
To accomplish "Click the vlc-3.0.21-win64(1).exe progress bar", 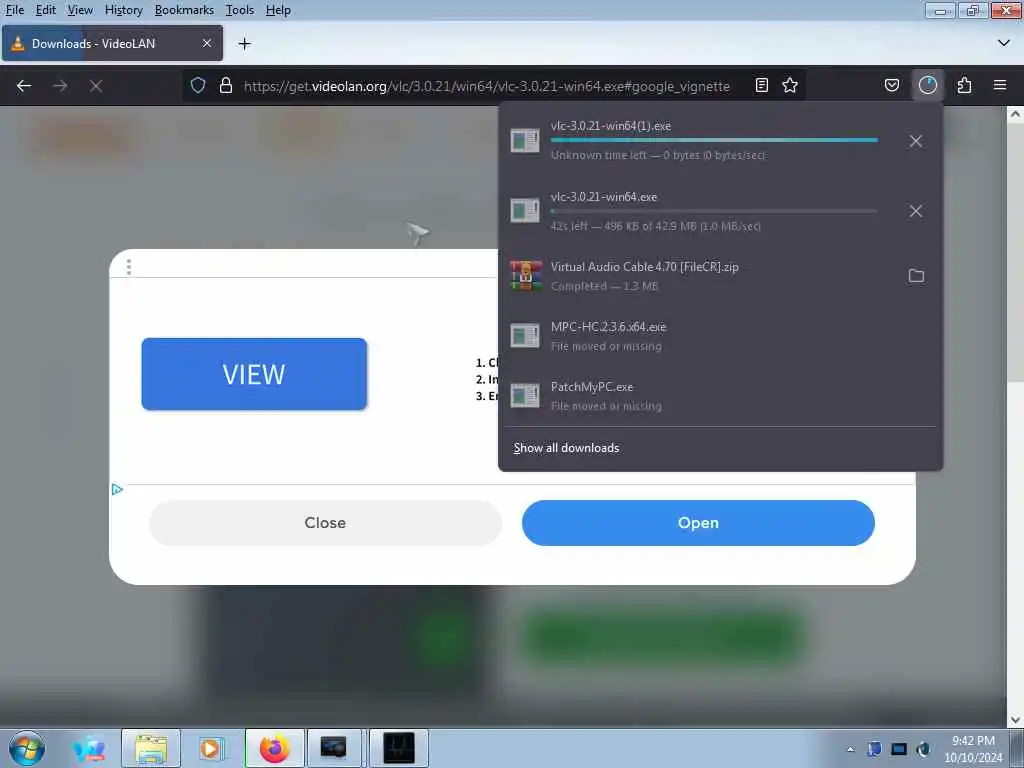I will [x=714, y=140].
